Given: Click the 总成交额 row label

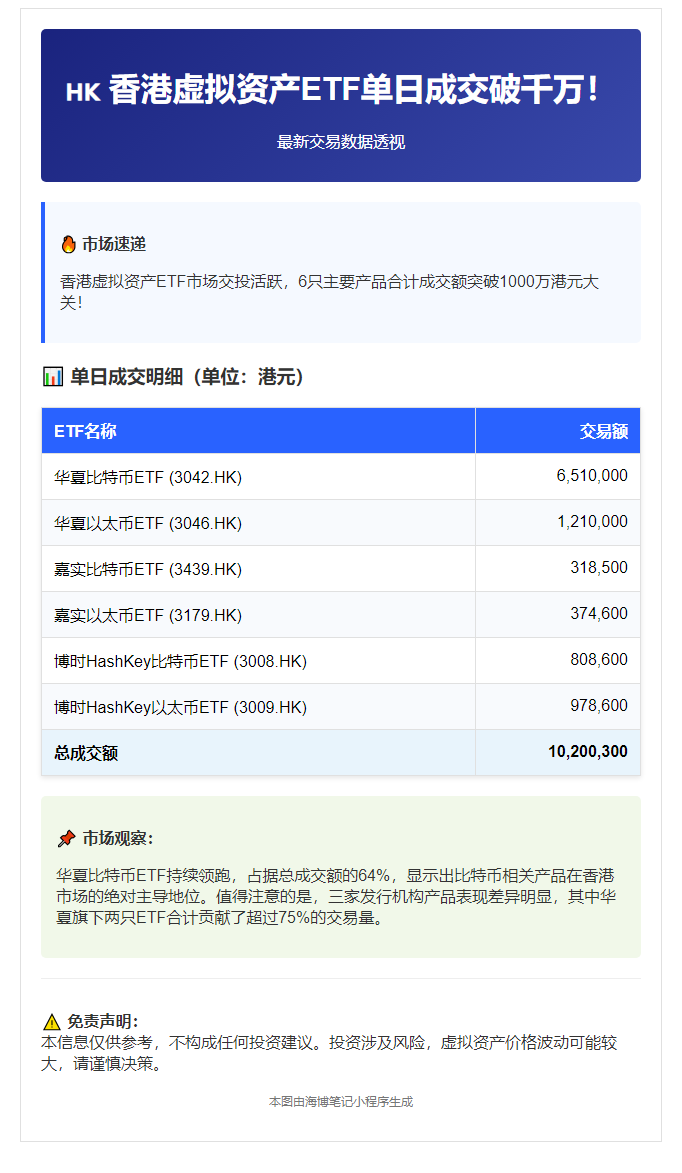Looking at the screenshot, I should tap(86, 753).
